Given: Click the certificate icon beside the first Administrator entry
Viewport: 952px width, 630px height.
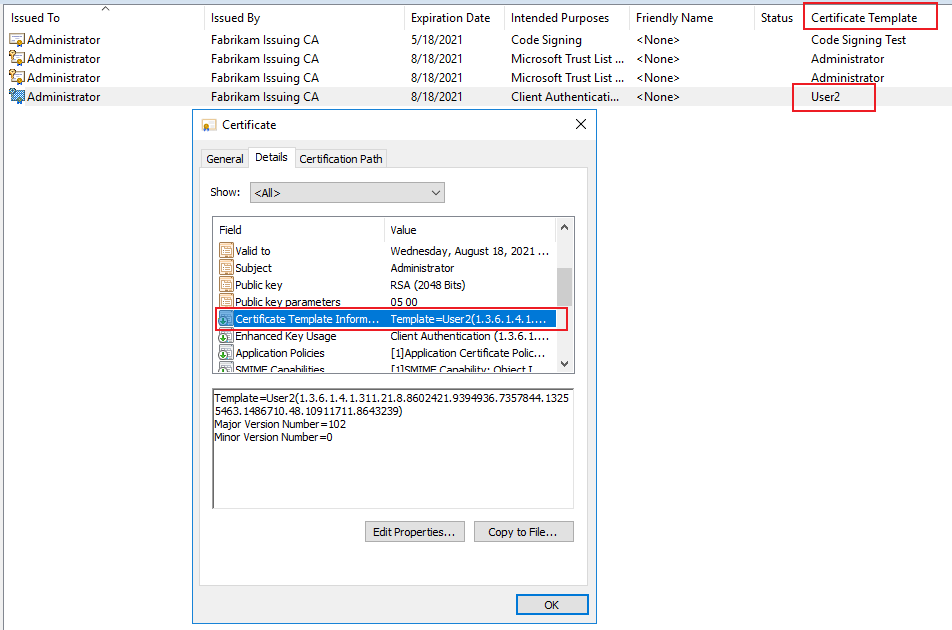Looking at the screenshot, I should pyautogui.click(x=15, y=39).
